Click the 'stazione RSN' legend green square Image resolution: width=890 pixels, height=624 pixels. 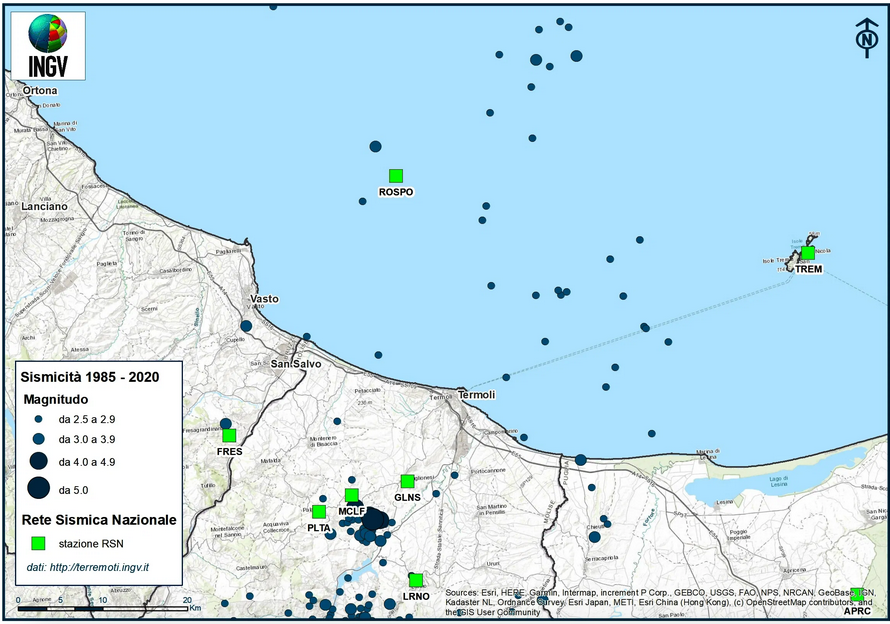pyautogui.click(x=39, y=543)
